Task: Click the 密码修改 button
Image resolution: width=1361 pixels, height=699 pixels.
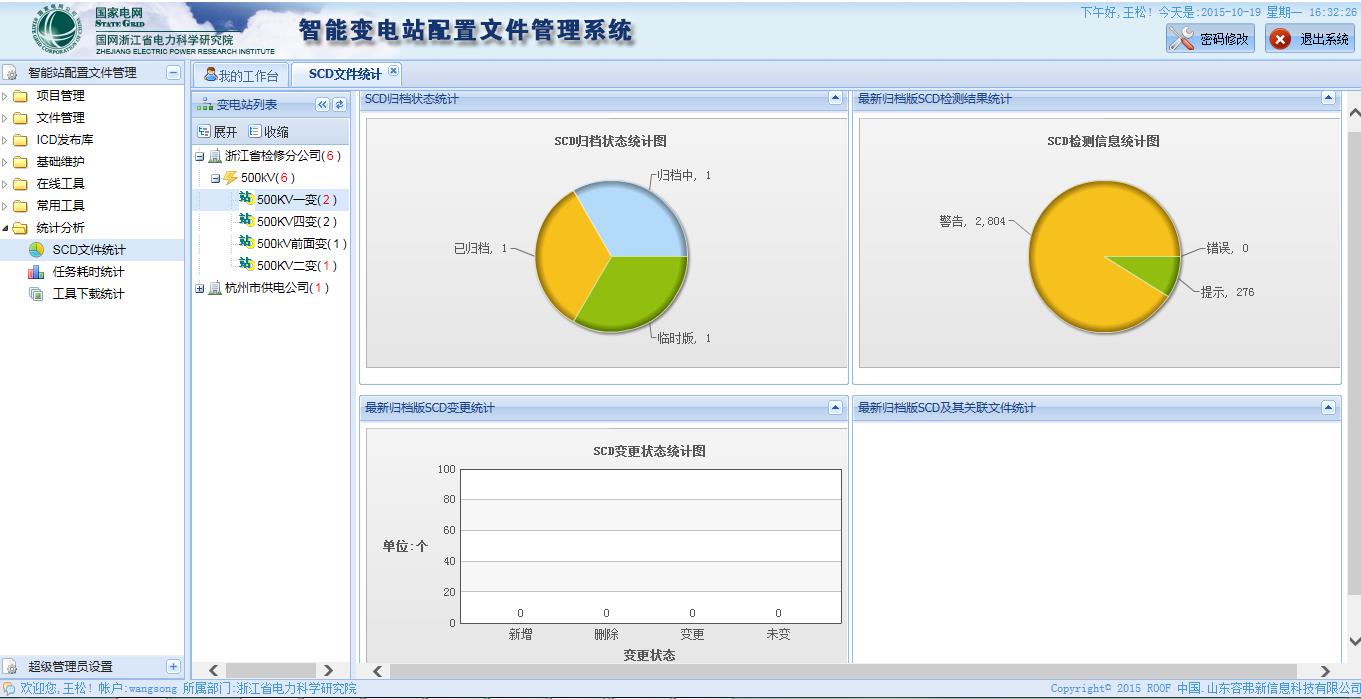Action: (x=1210, y=39)
